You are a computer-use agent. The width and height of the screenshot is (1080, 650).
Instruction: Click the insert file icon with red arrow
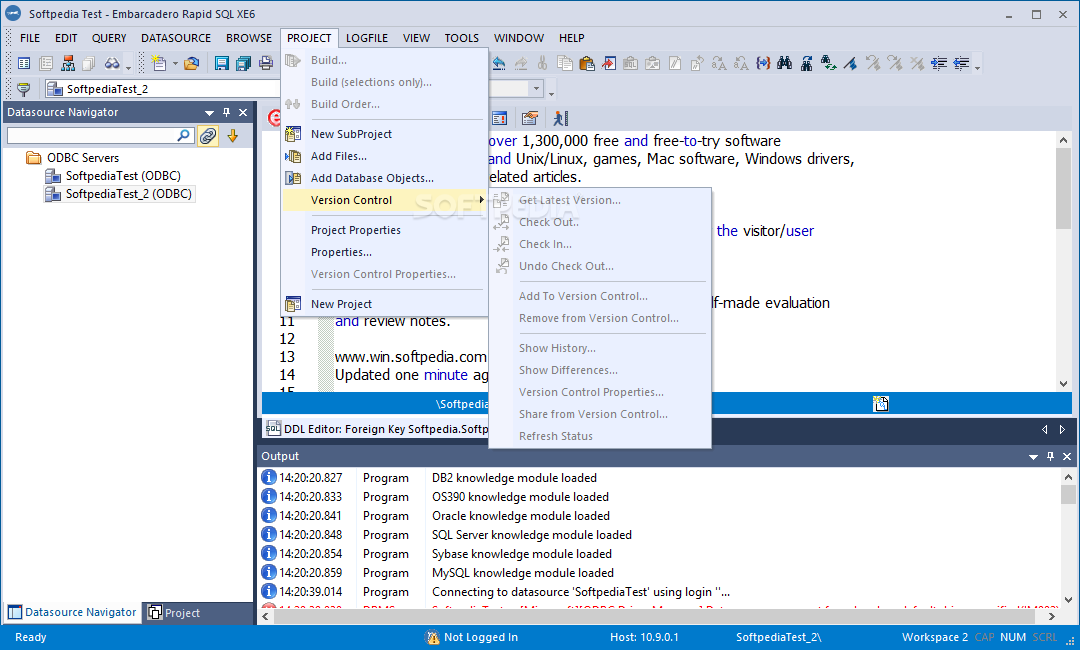(x=609, y=64)
